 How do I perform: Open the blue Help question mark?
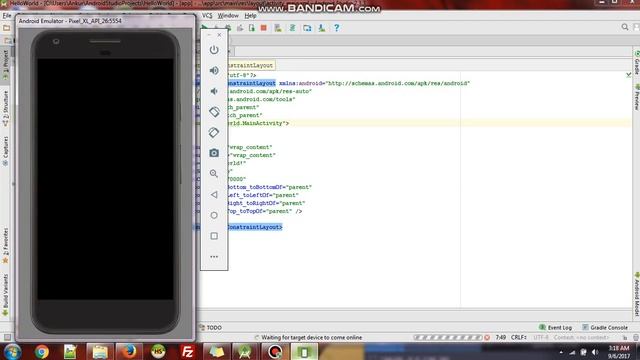point(336,28)
